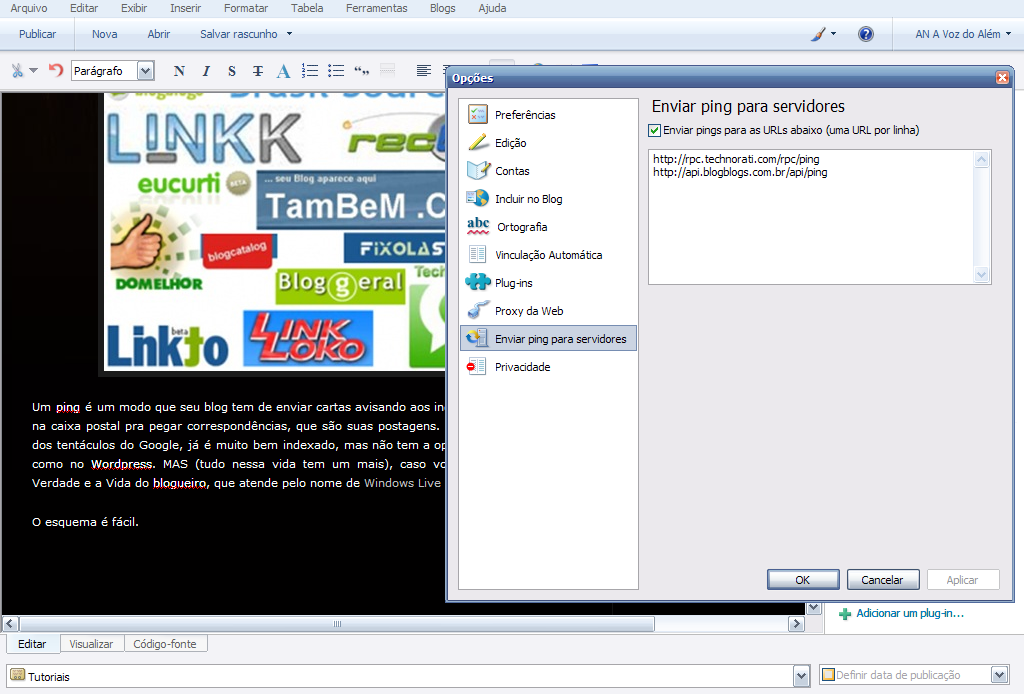Click the font color A icon
1024x694 pixels.
283,71
